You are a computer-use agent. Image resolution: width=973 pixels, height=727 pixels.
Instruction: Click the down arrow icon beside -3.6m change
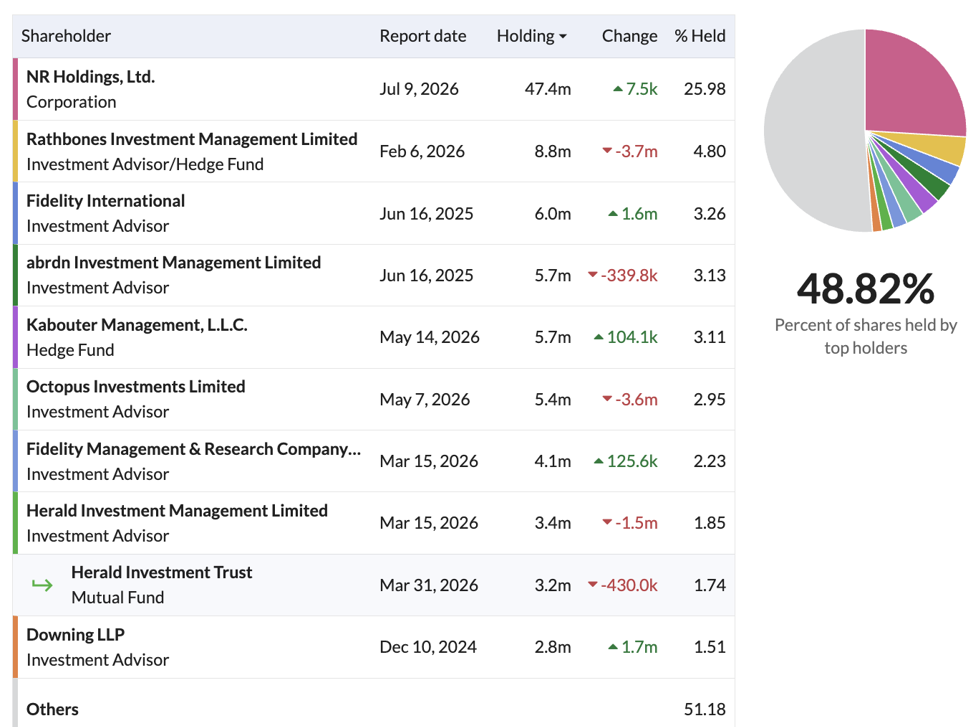(x=608, y=399)
